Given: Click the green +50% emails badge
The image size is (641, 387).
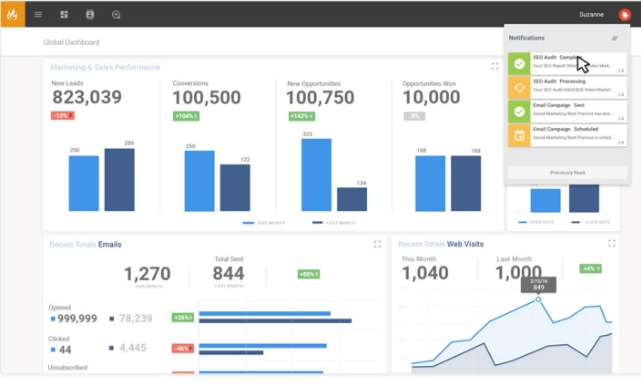Looking at the screenshot, I should [309, 274].
